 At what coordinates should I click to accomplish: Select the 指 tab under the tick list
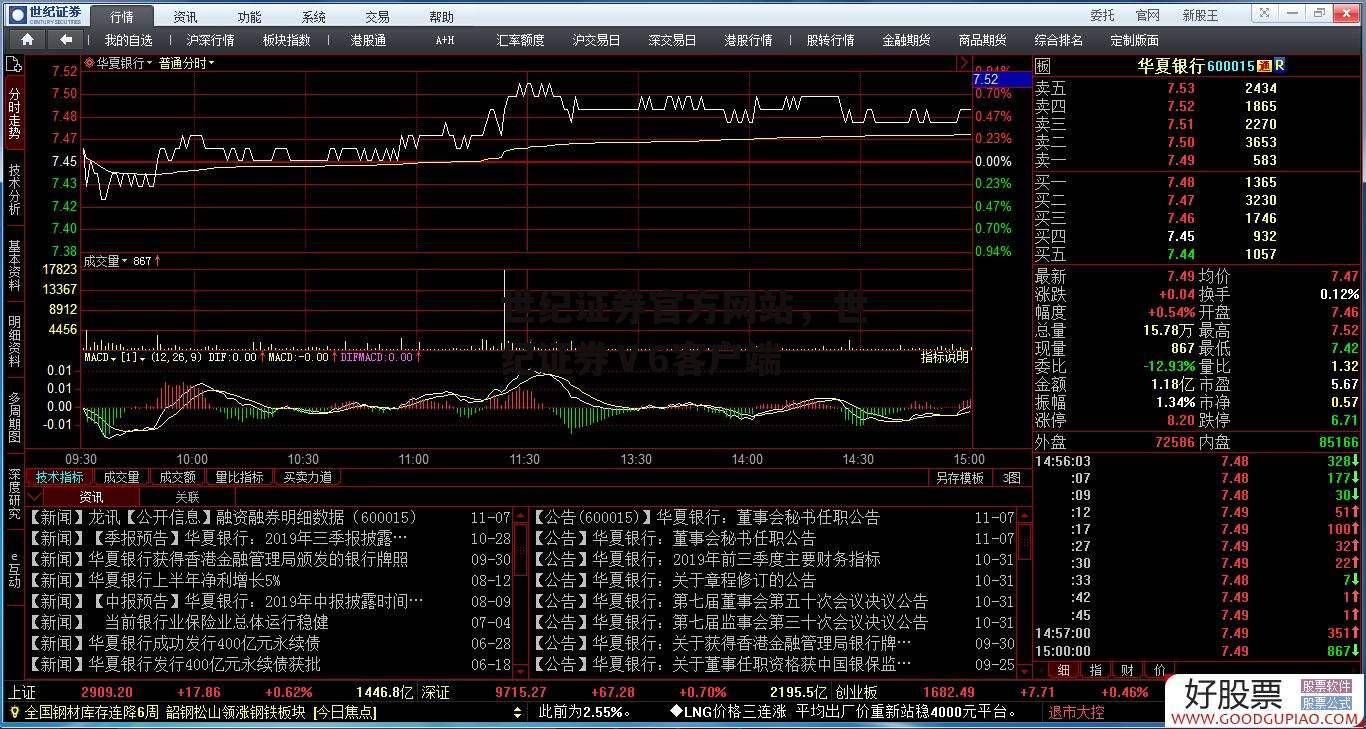(x=1095, y=670)
